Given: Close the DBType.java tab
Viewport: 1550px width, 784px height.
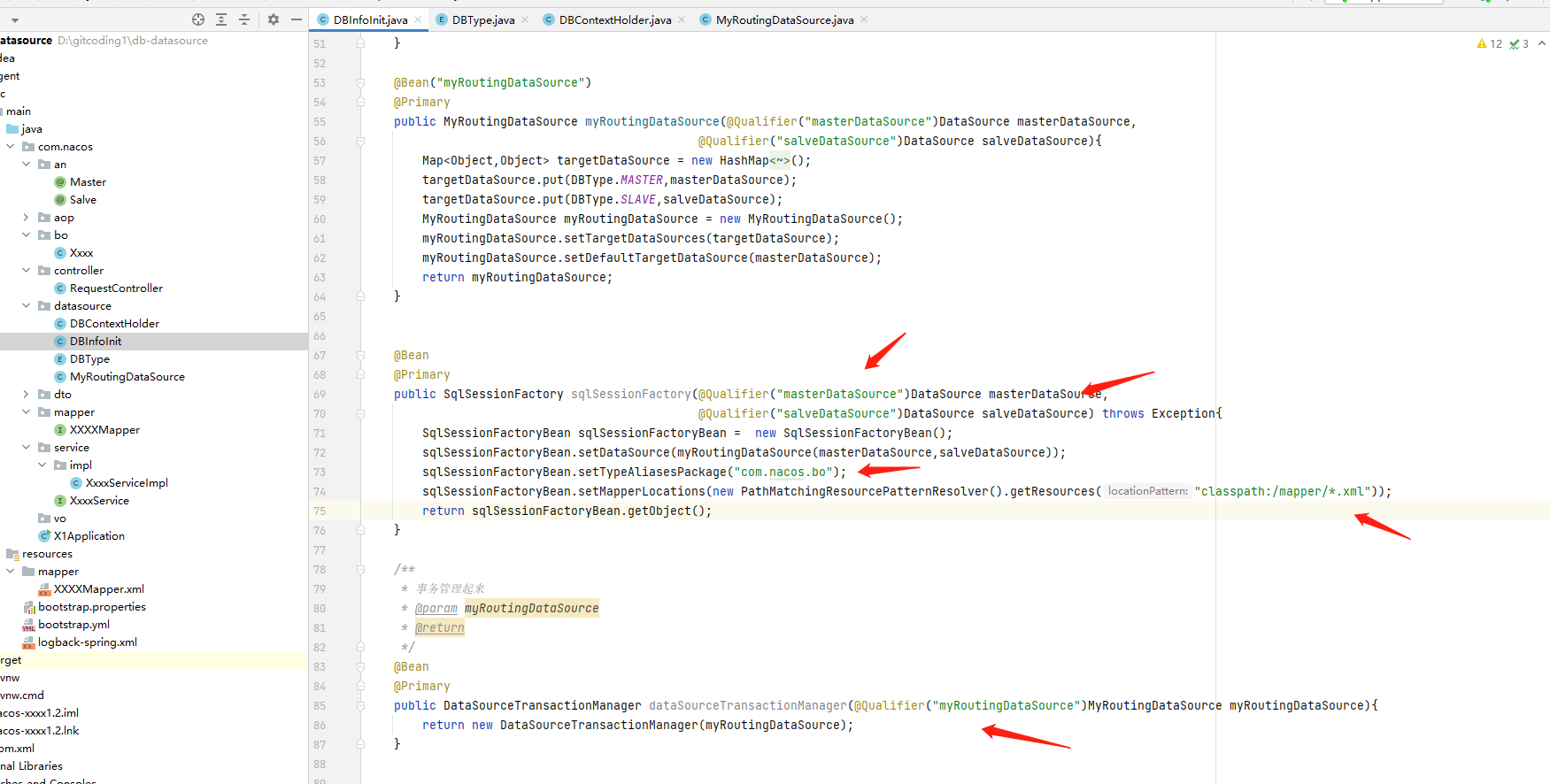Looking at the screenshot, I should (525, 19).
